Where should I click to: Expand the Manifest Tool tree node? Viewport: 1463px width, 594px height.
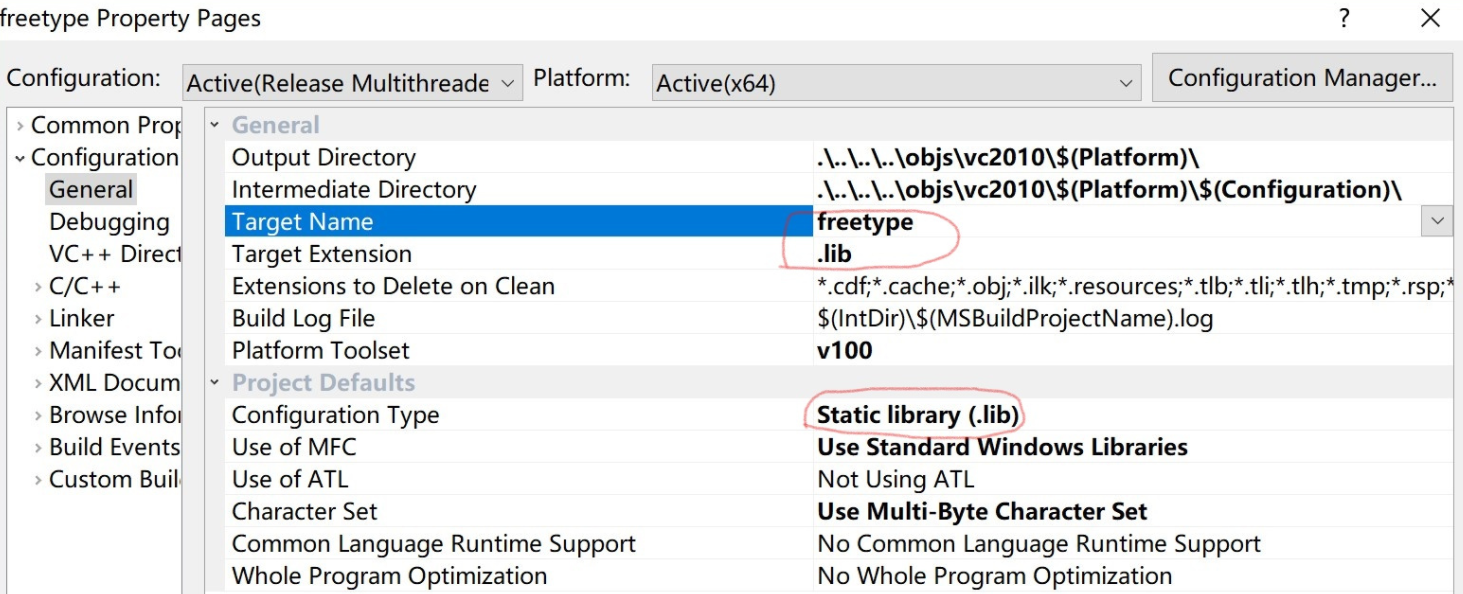click(38, 351)
